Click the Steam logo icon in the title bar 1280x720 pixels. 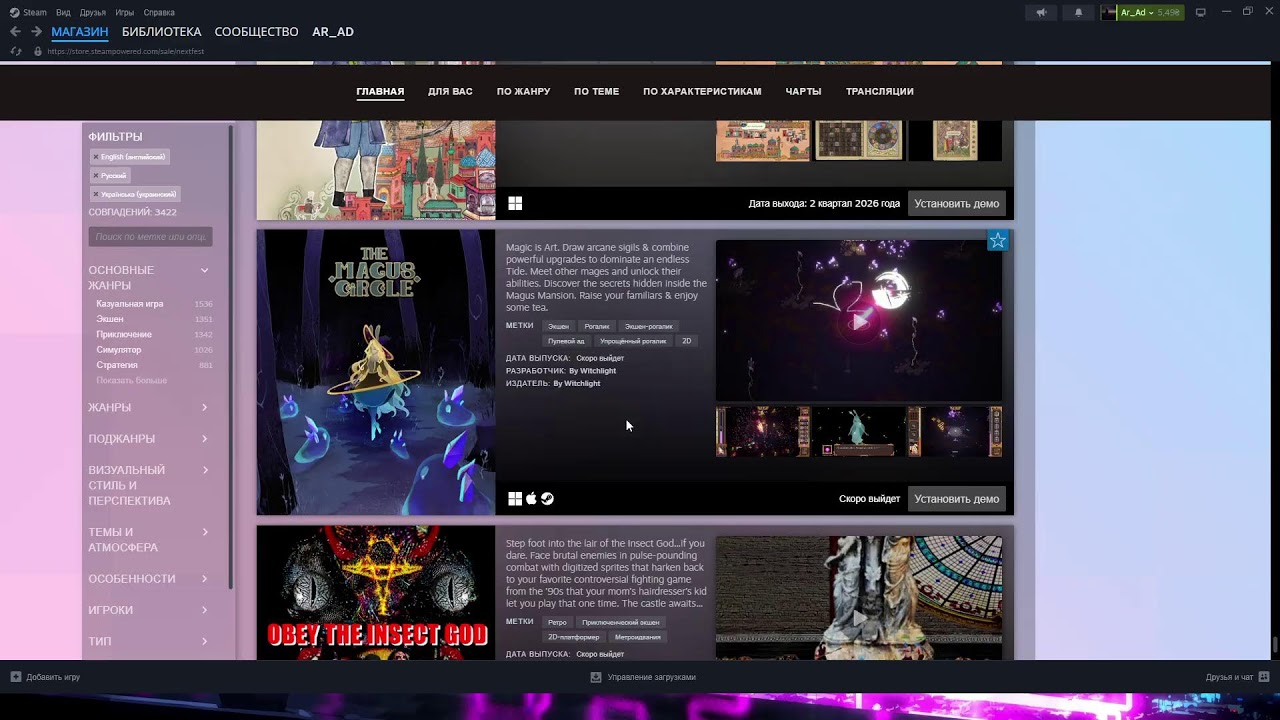coord(15,13)
